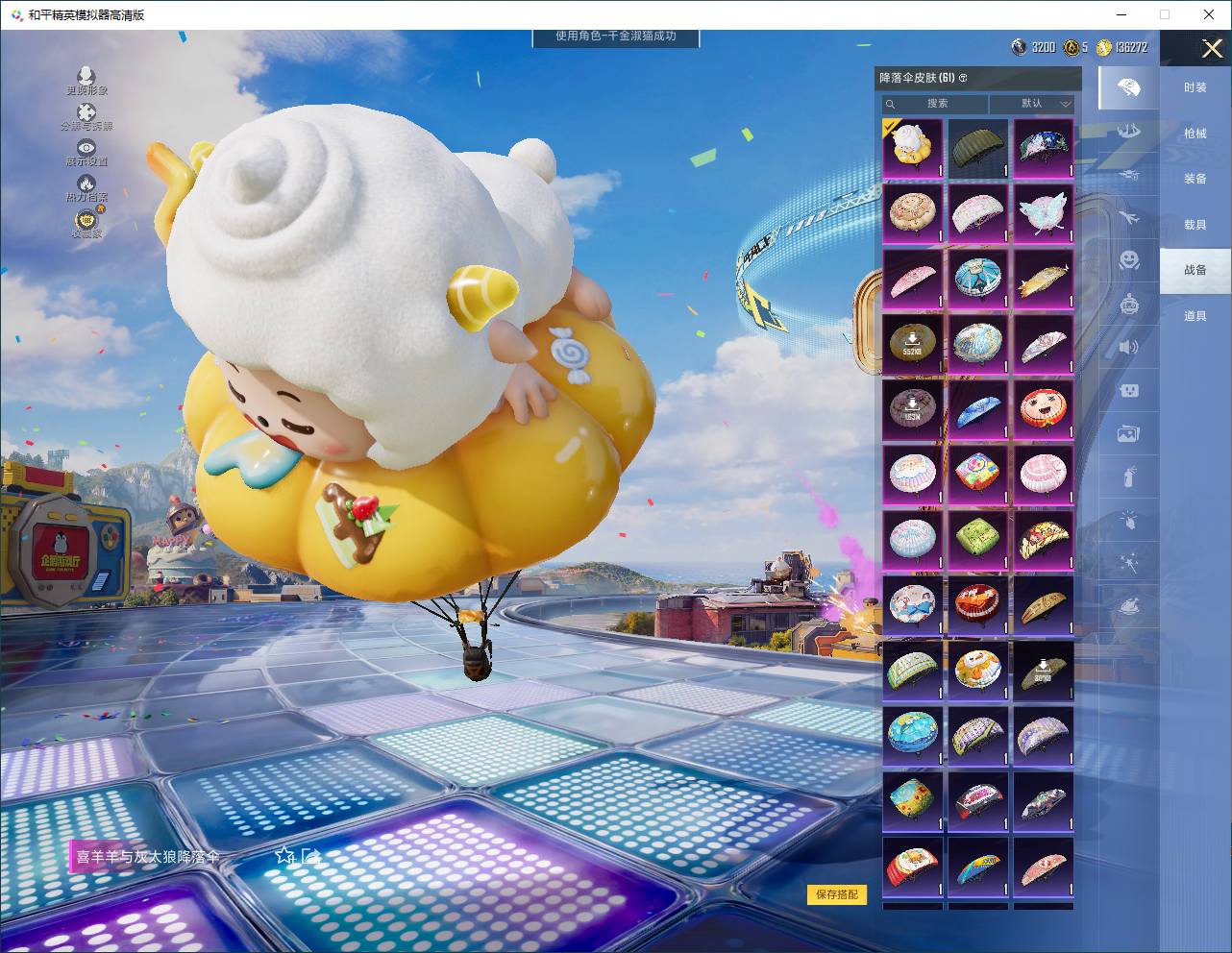This screenshot has width=1232, height=953.
Task: Select the picture gallery subcategory icon
Action: click(x=1129, y=434)
